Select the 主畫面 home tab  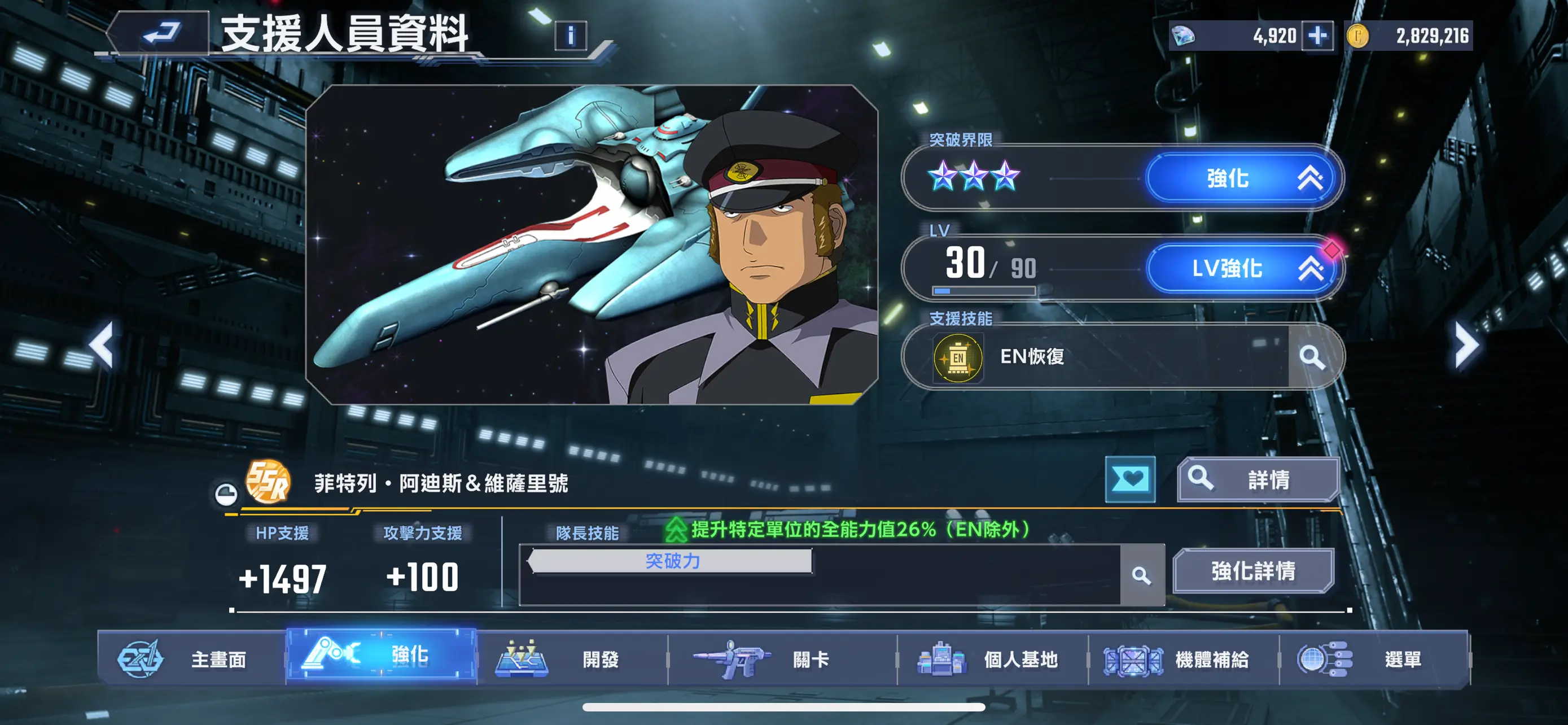pyautogui.click(x=192, y=658)
